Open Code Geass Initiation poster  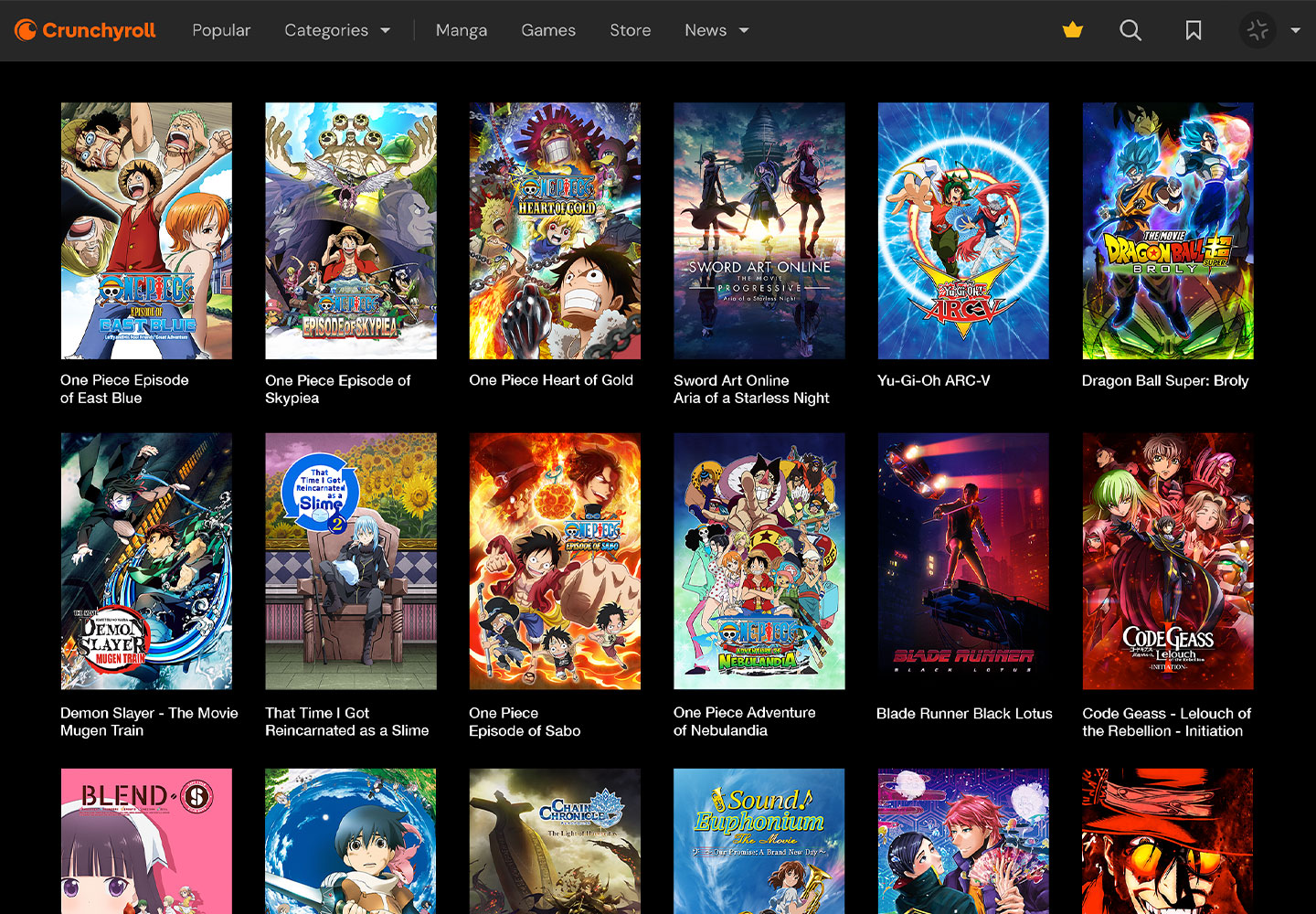click(x=1168, y=561)
